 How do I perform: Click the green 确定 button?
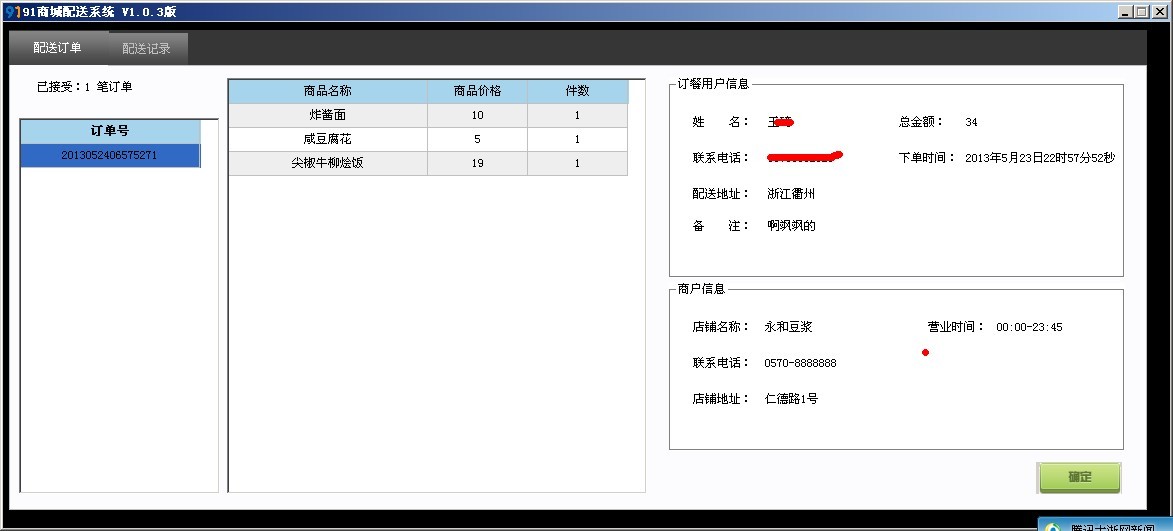click(1079, 477)
